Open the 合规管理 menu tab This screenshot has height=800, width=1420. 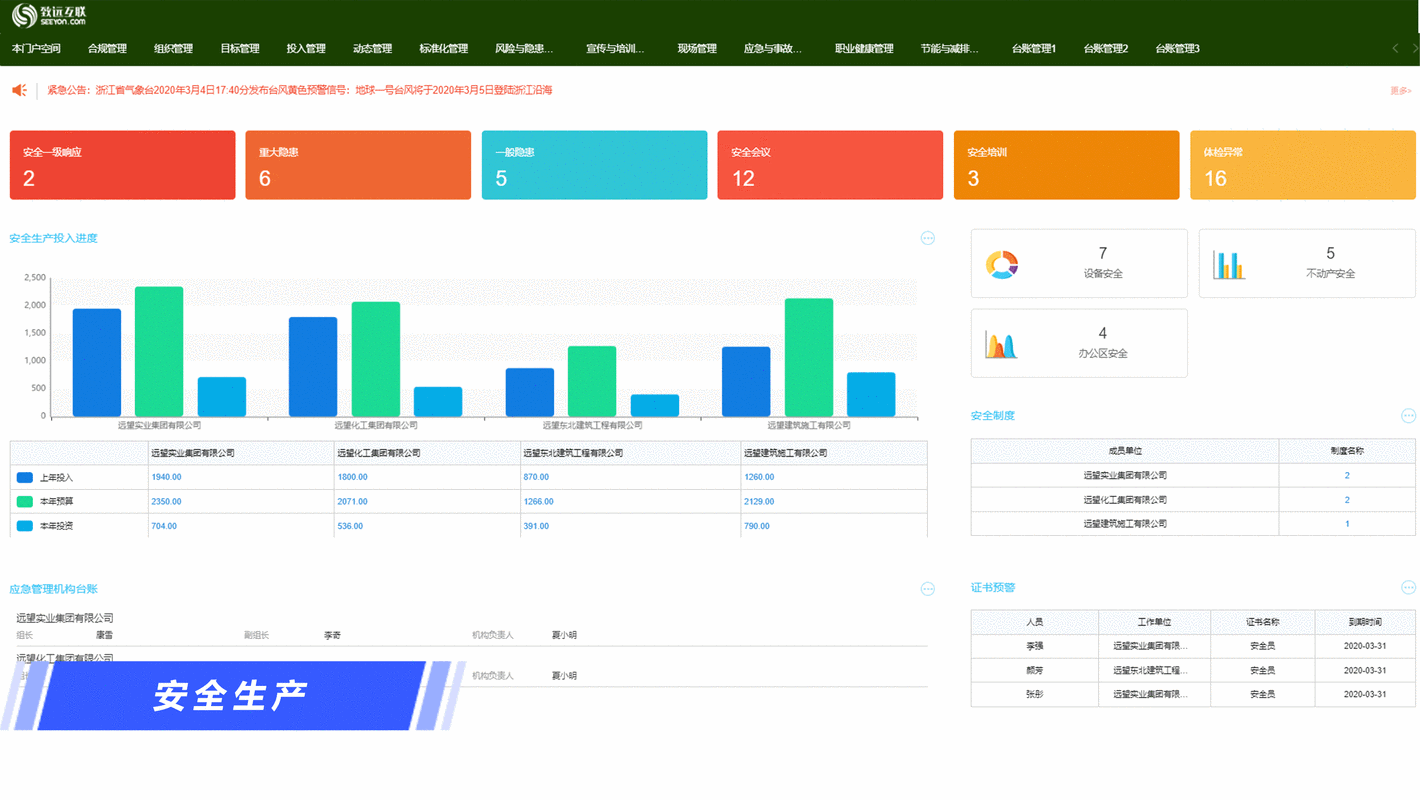click(107, 49)
